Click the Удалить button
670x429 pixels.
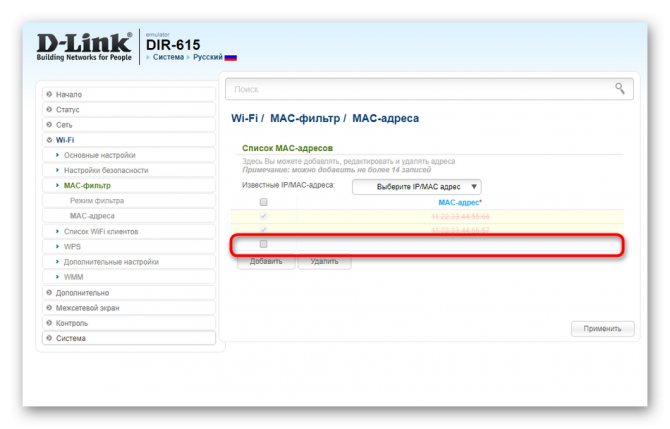(324, 262)
